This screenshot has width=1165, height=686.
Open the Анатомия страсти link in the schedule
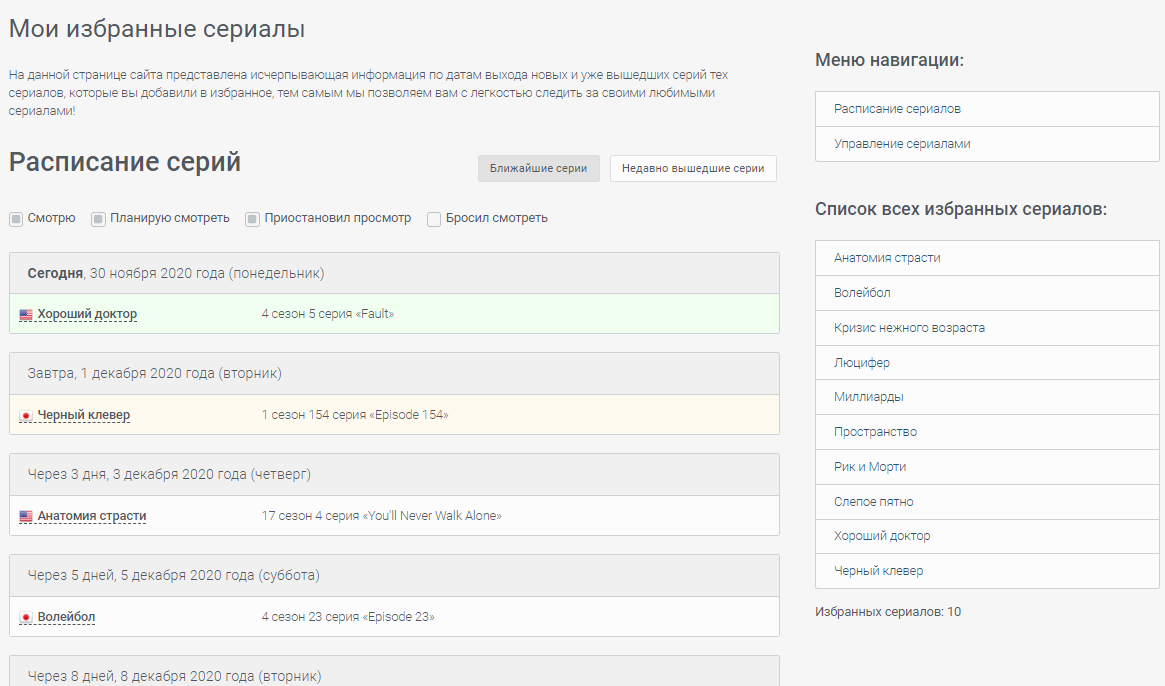tap(92, 516)
